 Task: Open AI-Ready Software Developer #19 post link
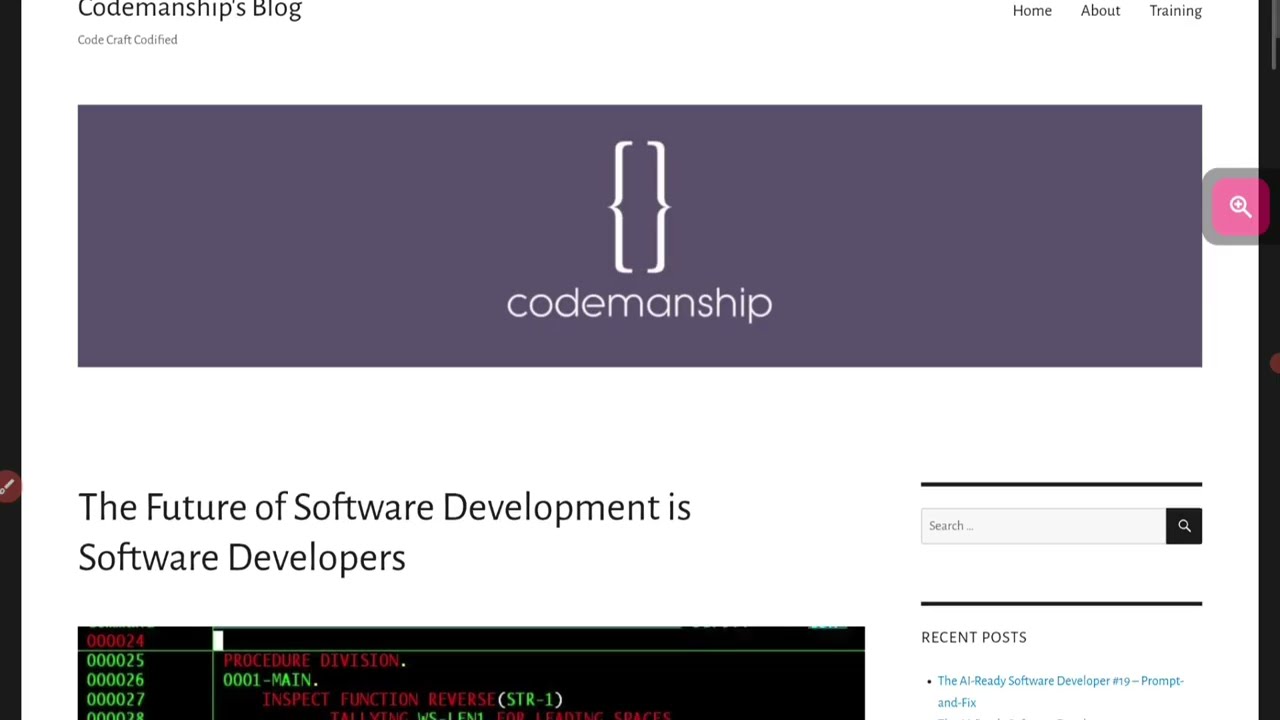[1060, 691]
